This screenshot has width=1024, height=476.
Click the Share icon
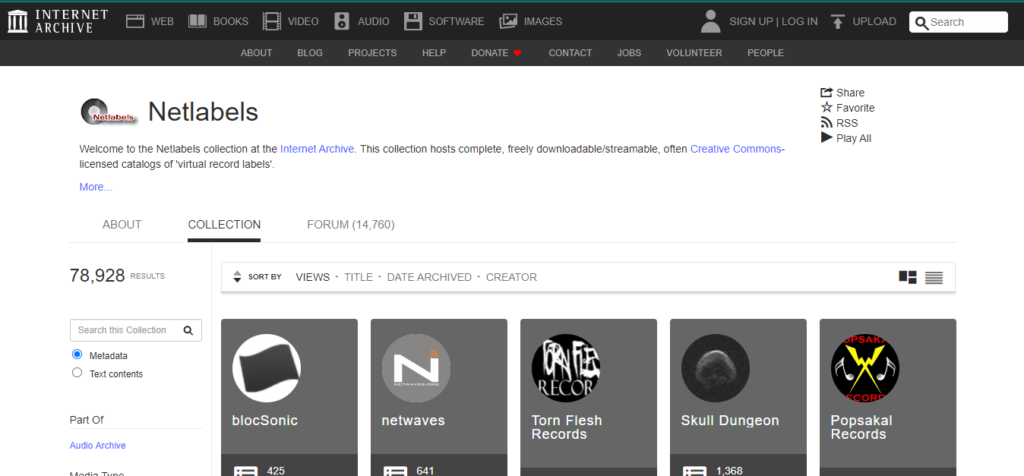[x=826, y=92]
